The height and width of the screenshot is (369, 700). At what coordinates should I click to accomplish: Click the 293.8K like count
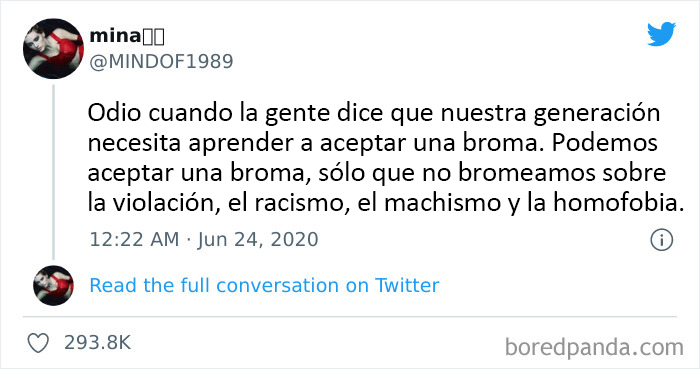[97, 343]
